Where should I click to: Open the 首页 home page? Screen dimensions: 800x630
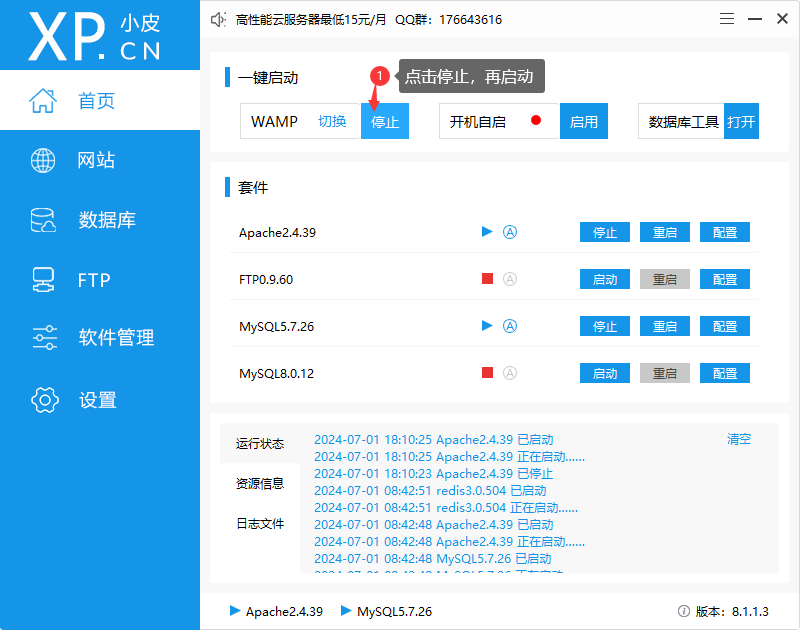(100, 100)
